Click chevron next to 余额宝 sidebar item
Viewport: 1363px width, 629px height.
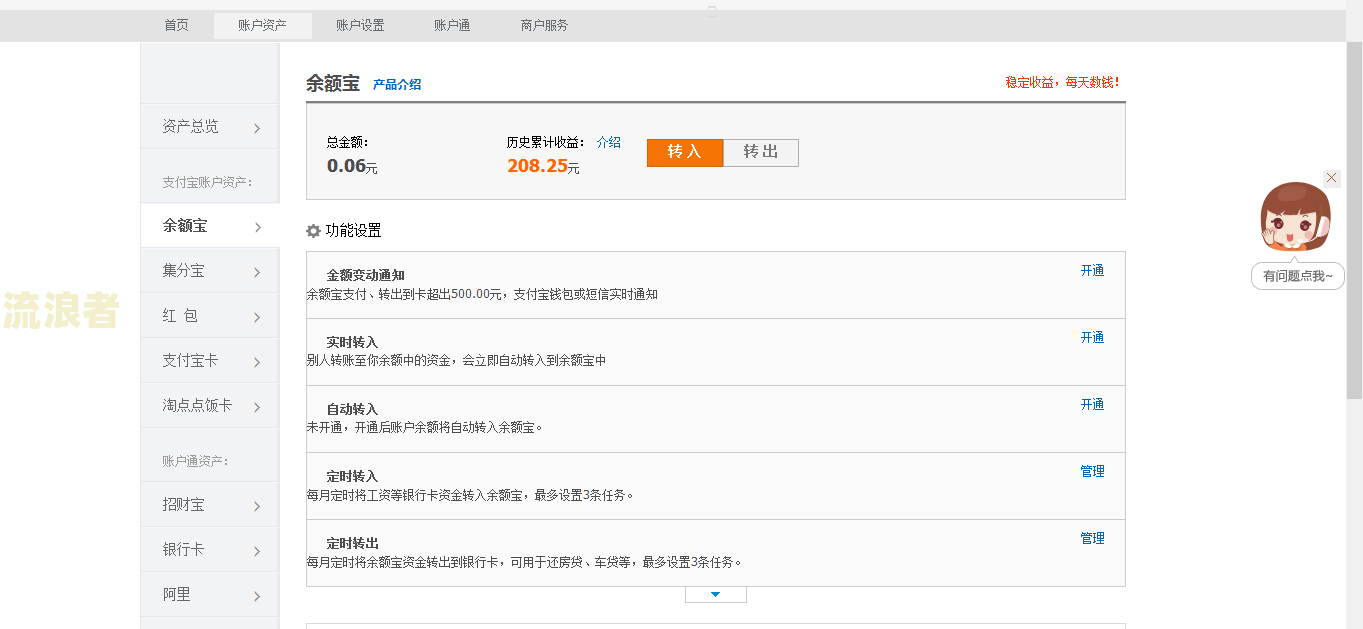(x=257, y=227)
